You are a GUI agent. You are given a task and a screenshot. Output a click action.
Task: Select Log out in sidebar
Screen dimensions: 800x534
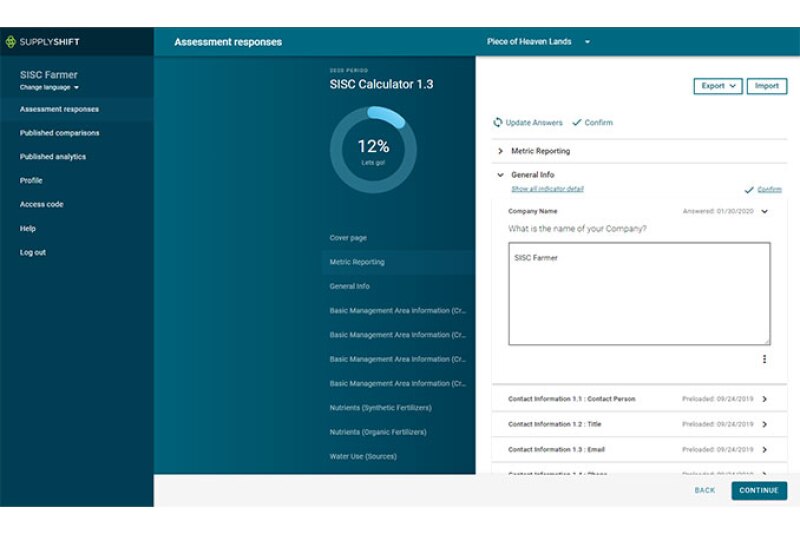[x=33, y=252]
